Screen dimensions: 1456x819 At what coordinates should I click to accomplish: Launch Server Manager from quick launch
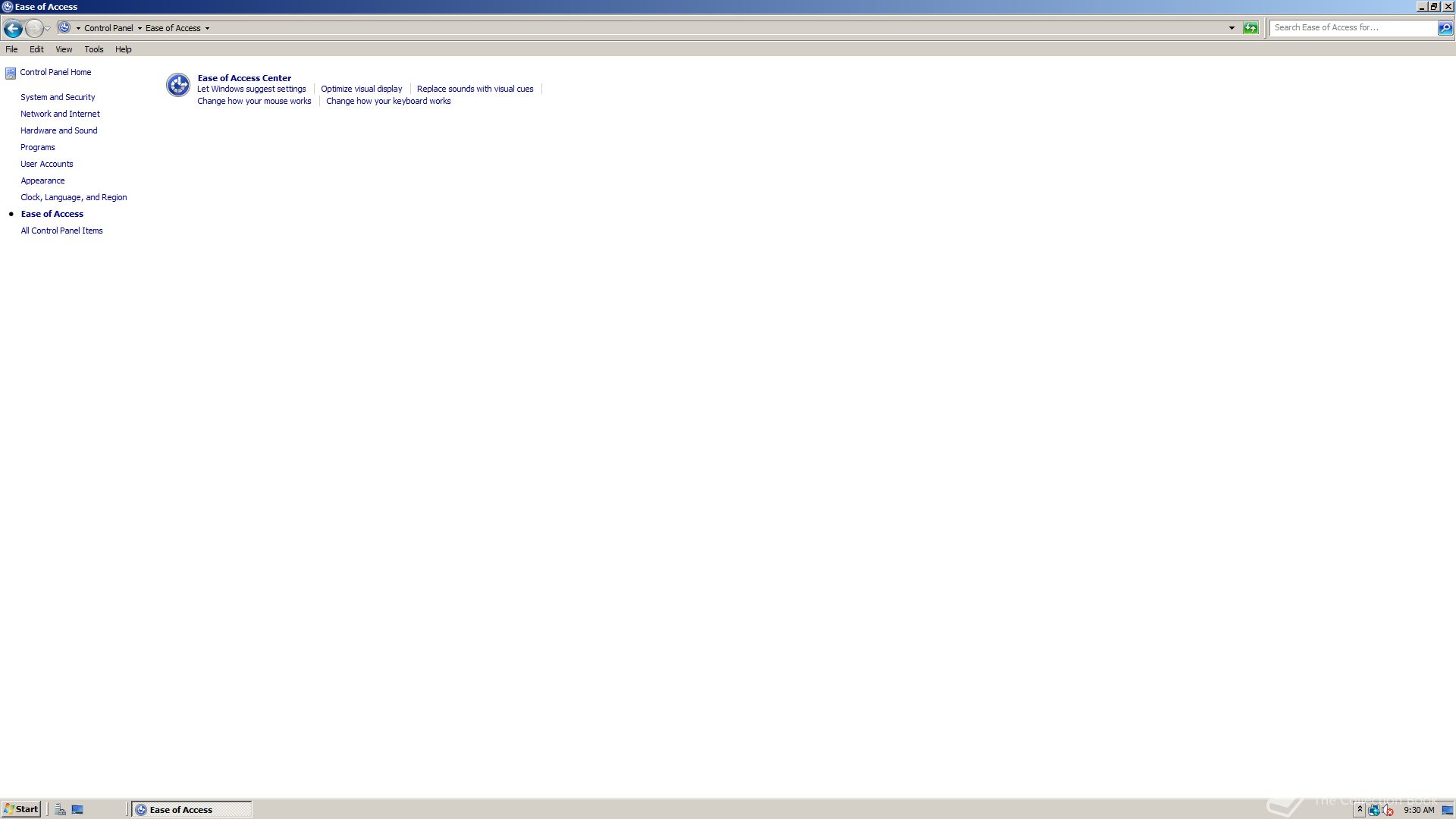point(60,809)
